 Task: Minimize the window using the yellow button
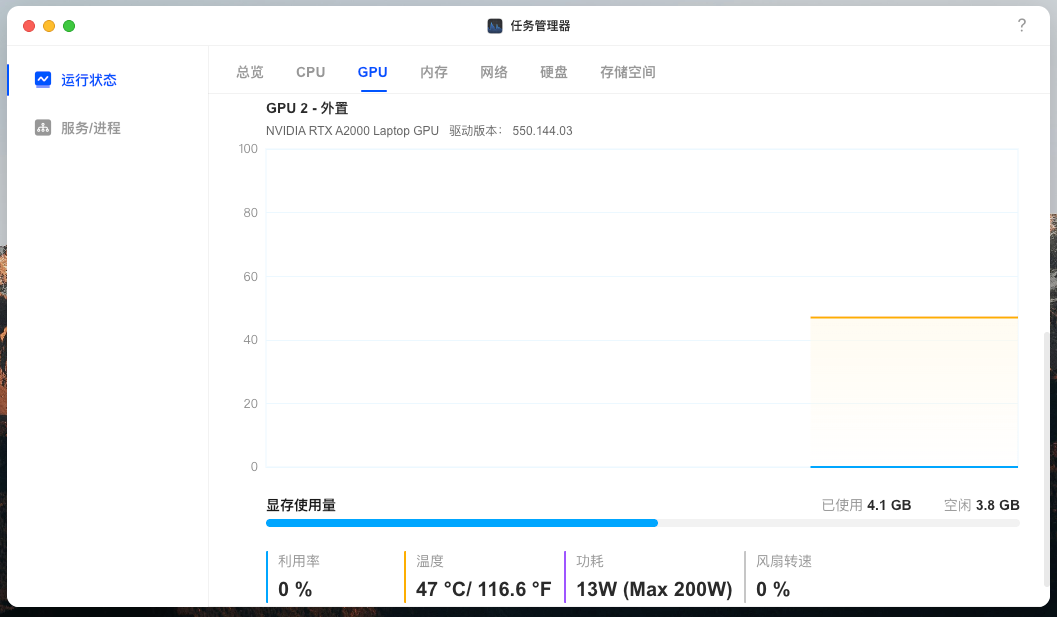[x=49, y=26]
